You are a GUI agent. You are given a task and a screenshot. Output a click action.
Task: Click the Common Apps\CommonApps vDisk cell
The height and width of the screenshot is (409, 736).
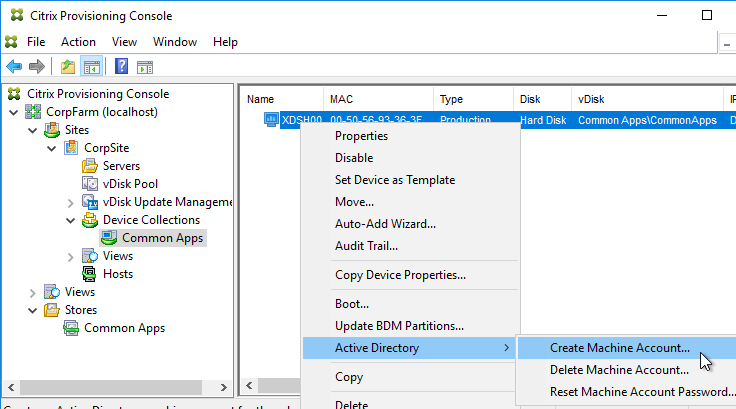pyautogui.click(x=647, y=120)
